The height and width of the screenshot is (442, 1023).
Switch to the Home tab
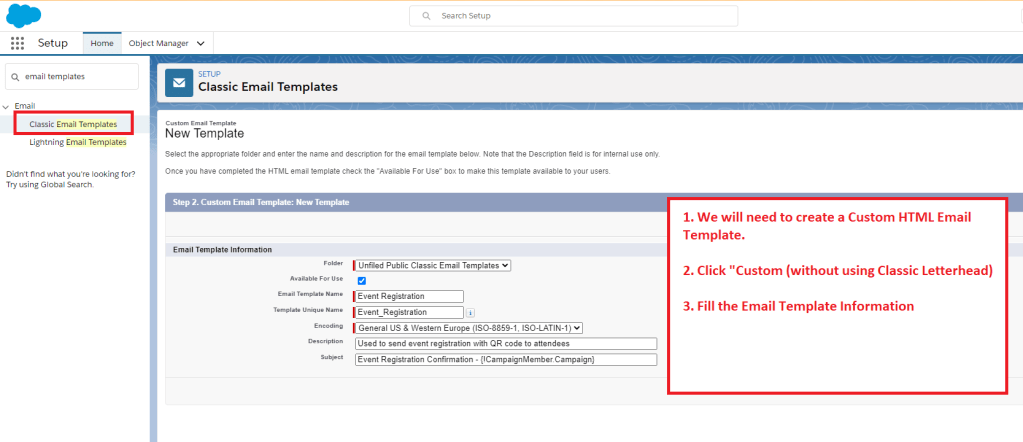click(102, 44)
